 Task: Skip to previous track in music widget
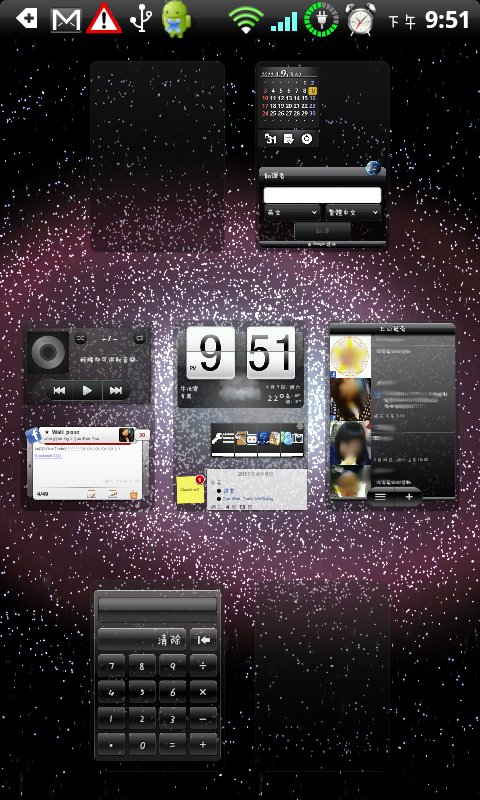pos(59,390)
